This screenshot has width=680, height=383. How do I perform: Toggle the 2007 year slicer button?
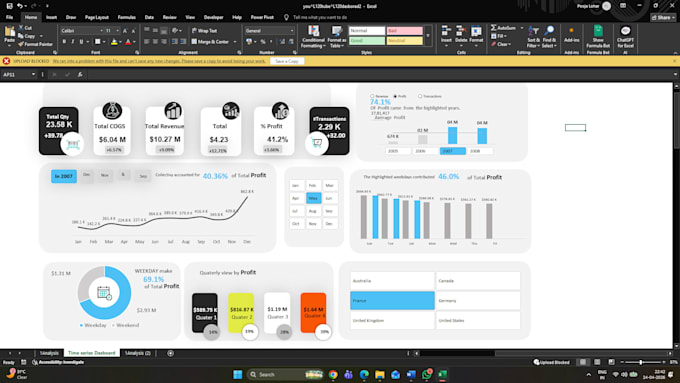pos(453,151)
